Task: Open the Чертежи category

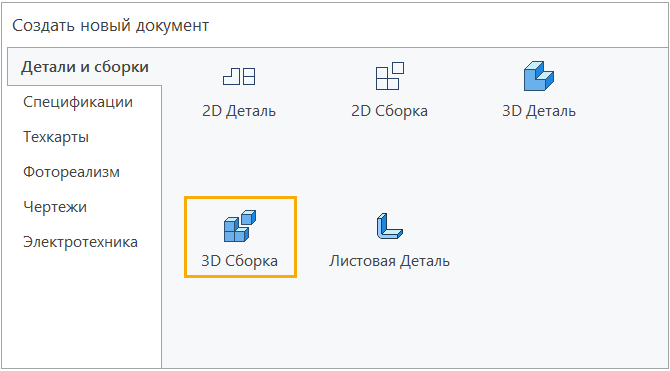Action: pyautogui.click(x=55, y=207)
